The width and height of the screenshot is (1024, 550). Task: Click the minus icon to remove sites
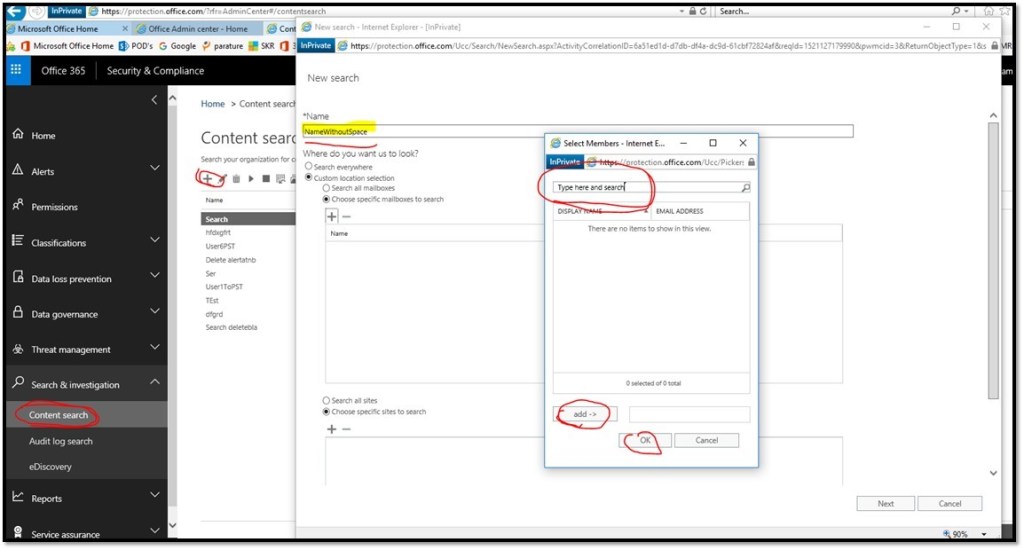point(347,429)
